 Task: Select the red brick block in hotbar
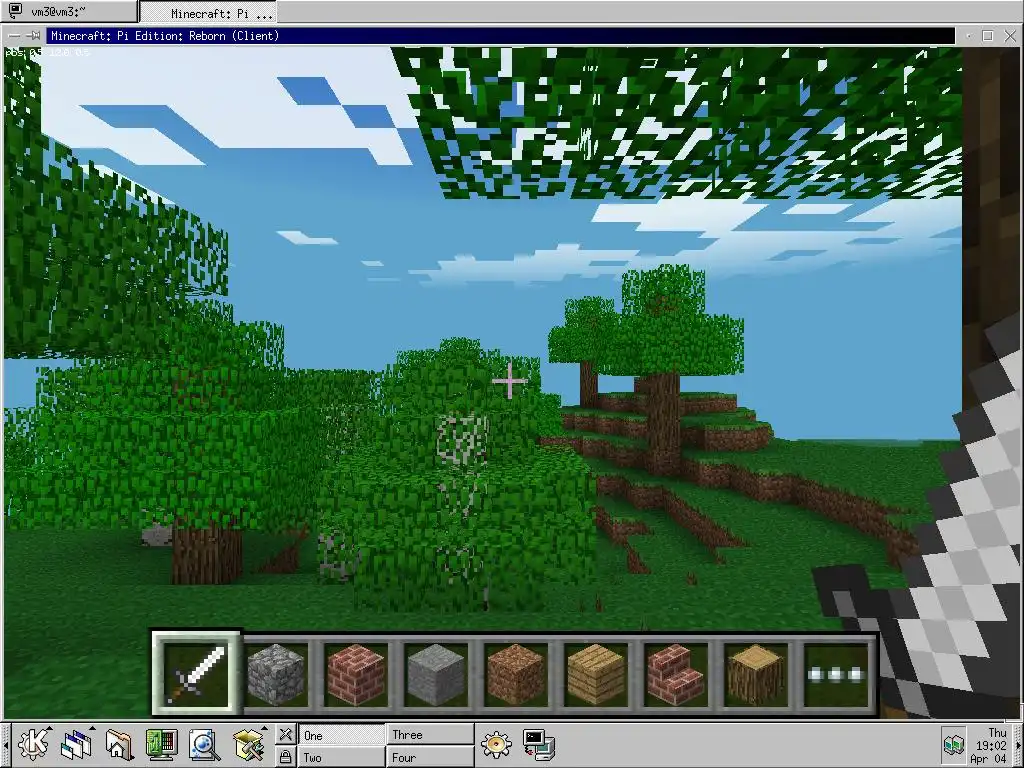point(356,674)
